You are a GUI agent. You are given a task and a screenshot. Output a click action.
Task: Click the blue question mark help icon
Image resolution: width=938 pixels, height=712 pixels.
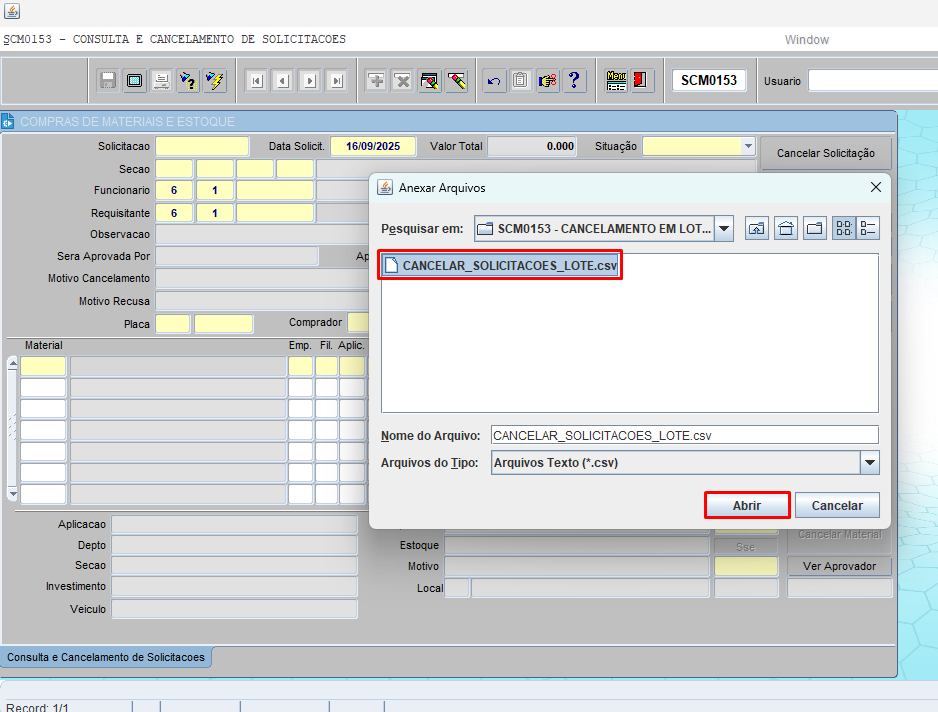[574, 81]
